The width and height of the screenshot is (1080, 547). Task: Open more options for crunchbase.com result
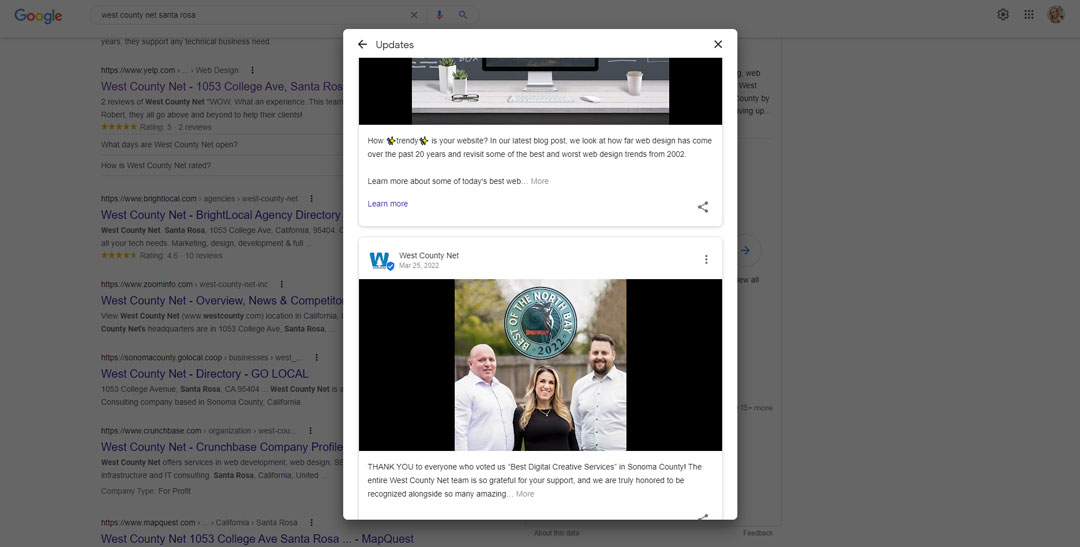[x=310, y=431]
